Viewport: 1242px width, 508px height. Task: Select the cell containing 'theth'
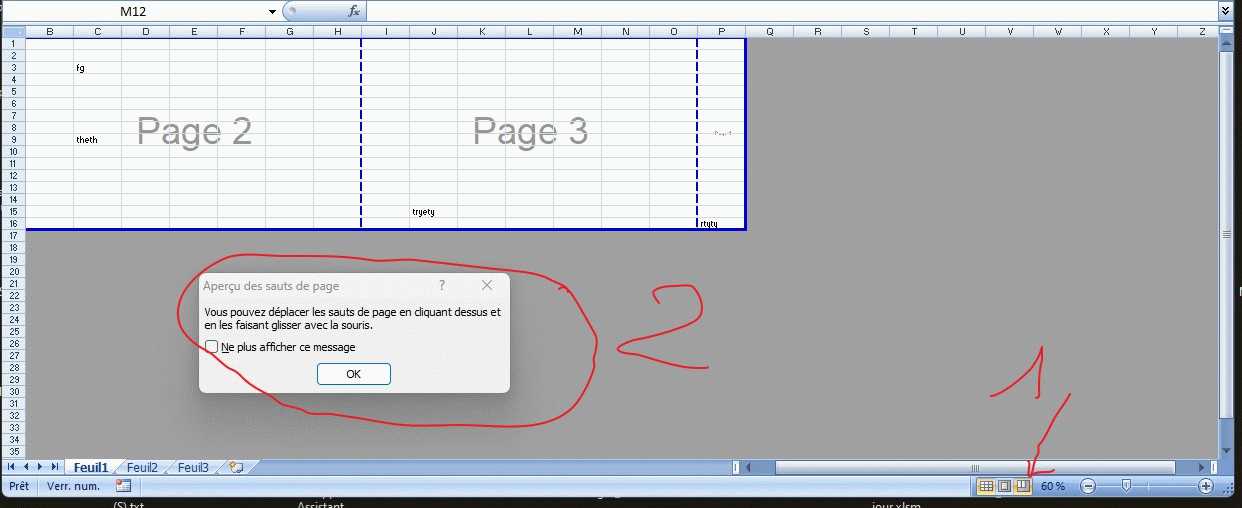coord(97,140)
